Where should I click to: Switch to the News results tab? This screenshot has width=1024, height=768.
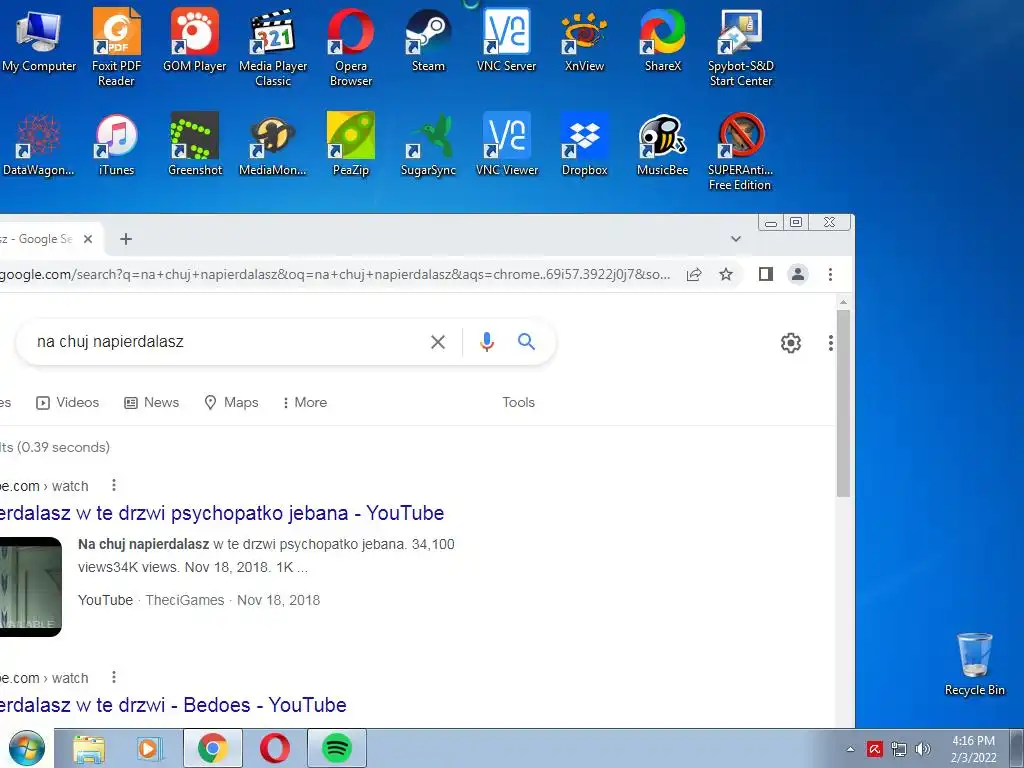(152, 402)
